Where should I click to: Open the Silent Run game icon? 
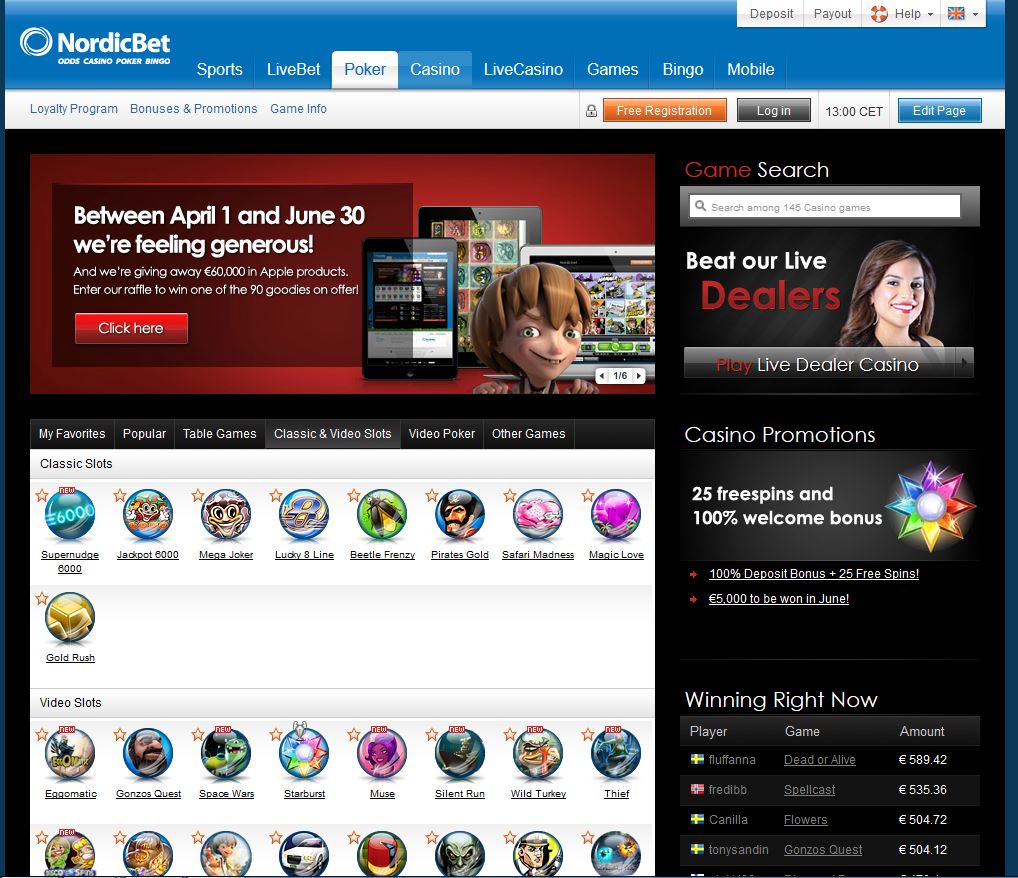pos(460,754)
